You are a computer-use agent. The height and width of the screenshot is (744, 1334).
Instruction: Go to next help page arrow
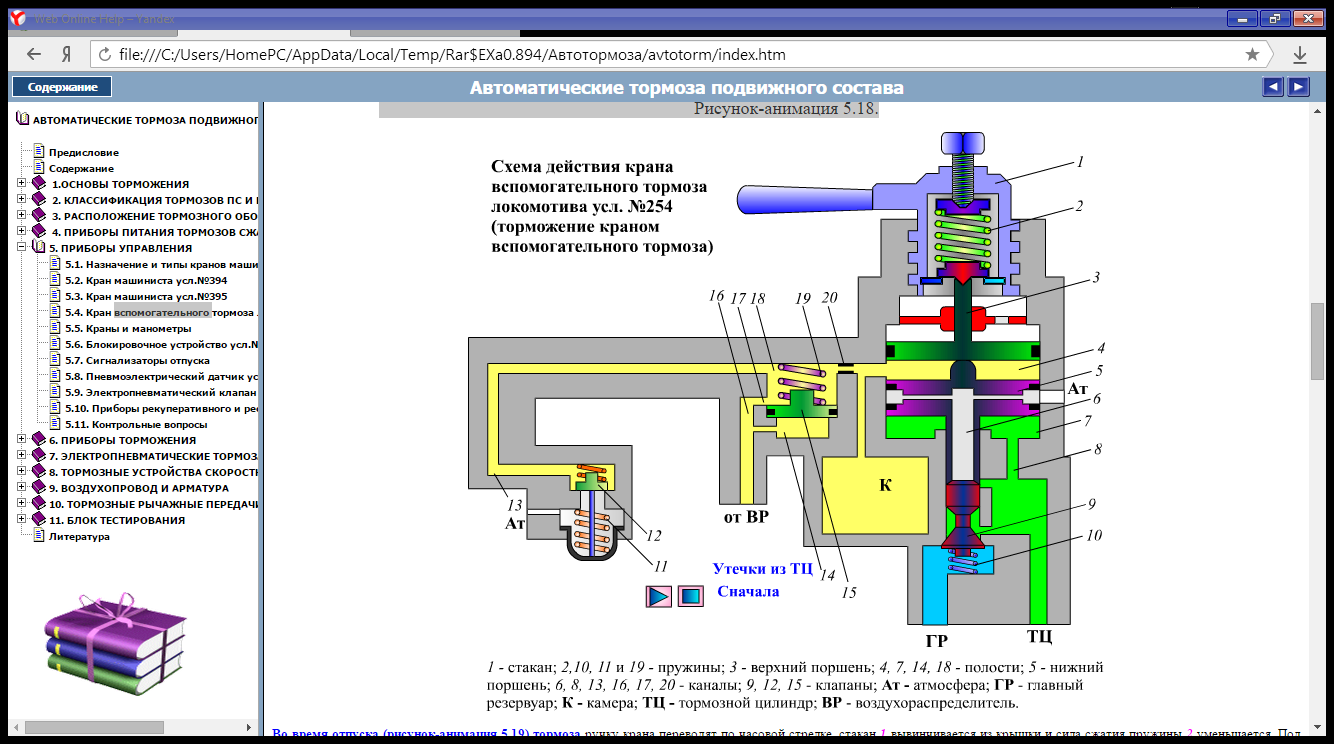[1298, 87]
